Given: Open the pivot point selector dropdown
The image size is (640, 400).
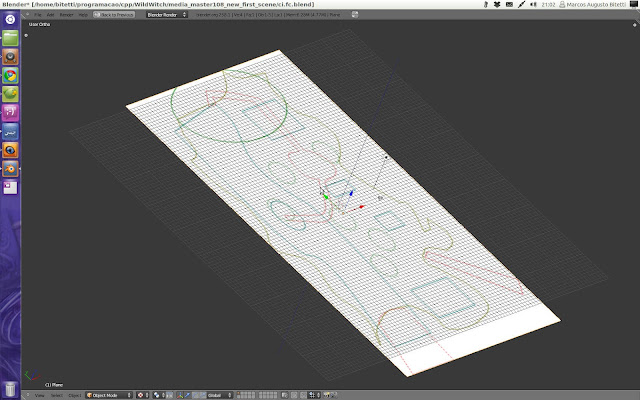Looking at the screenshot, I should (x=159, y=395).
